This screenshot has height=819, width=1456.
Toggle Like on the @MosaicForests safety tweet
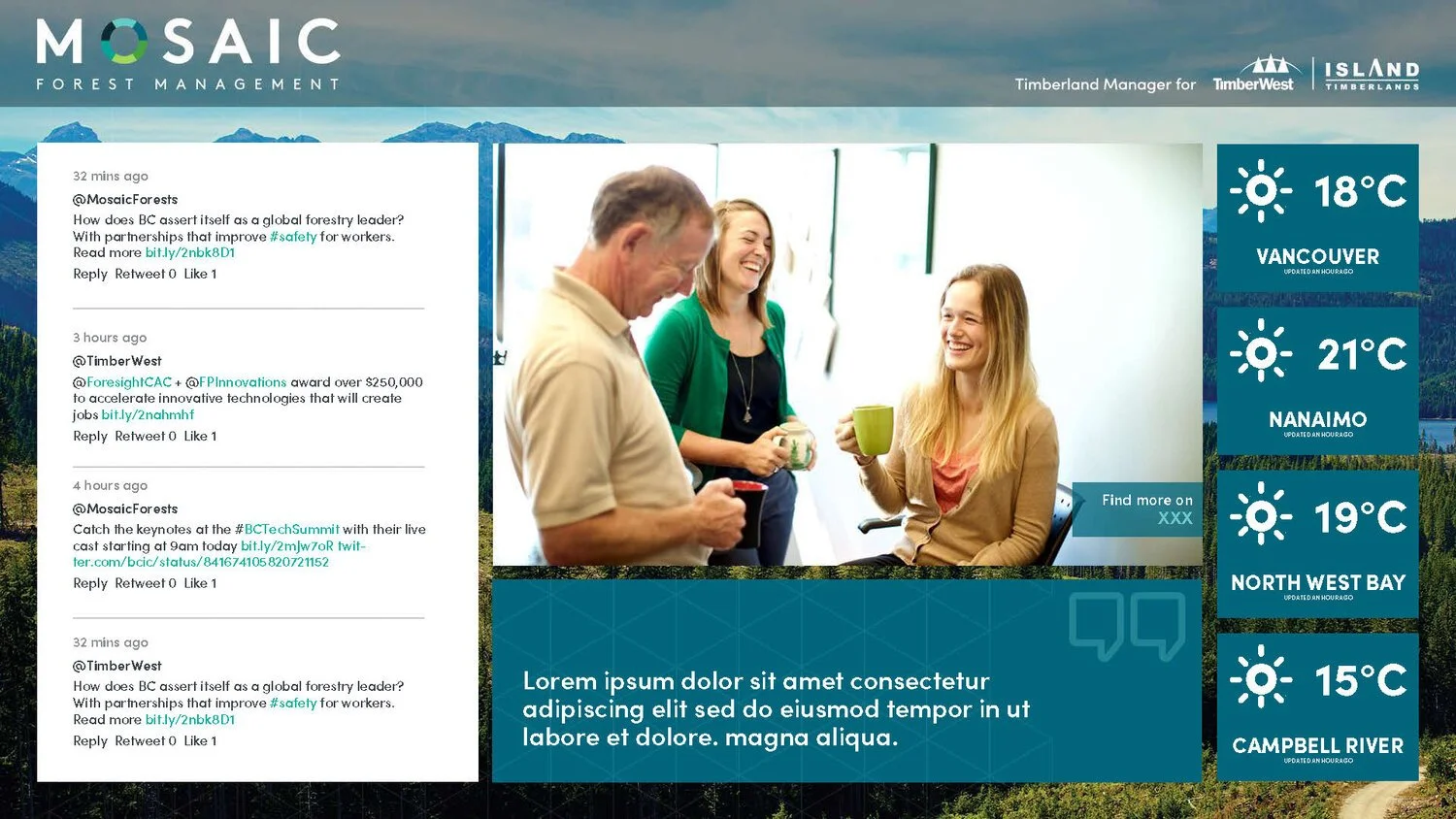(x=200, y=274)
